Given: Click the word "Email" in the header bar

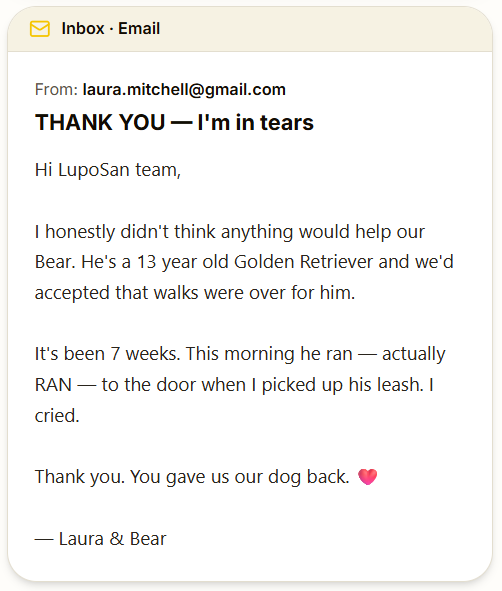Looking at the screenshot, I should (139, 29).
